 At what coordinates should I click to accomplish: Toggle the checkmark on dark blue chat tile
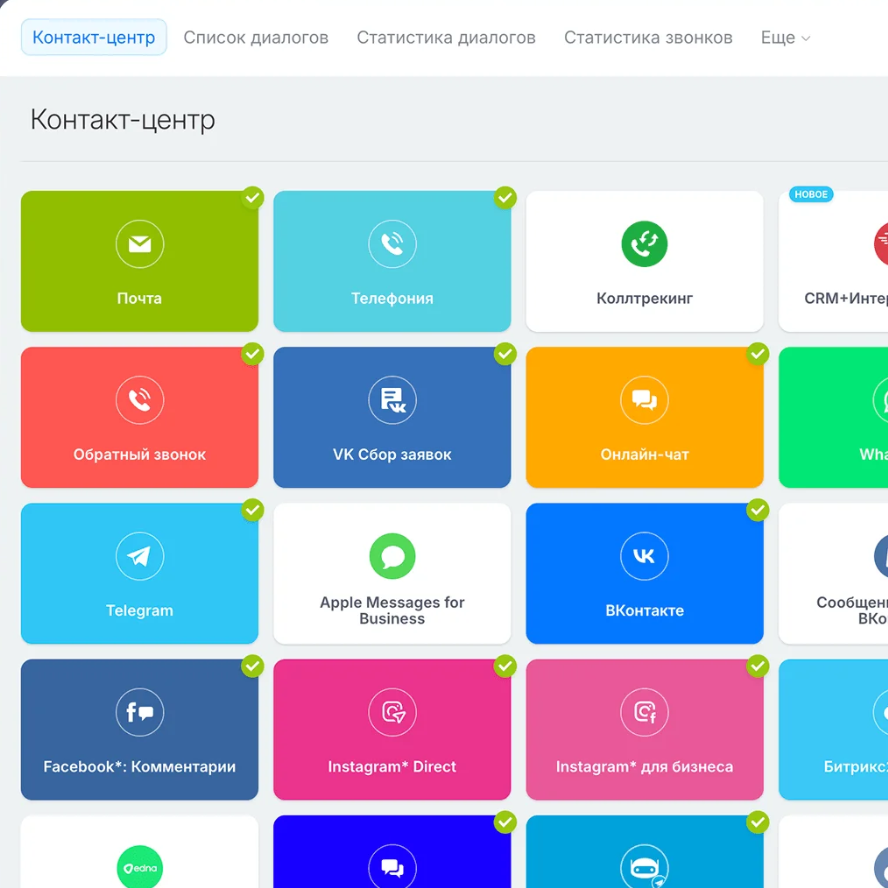[505, 822]
